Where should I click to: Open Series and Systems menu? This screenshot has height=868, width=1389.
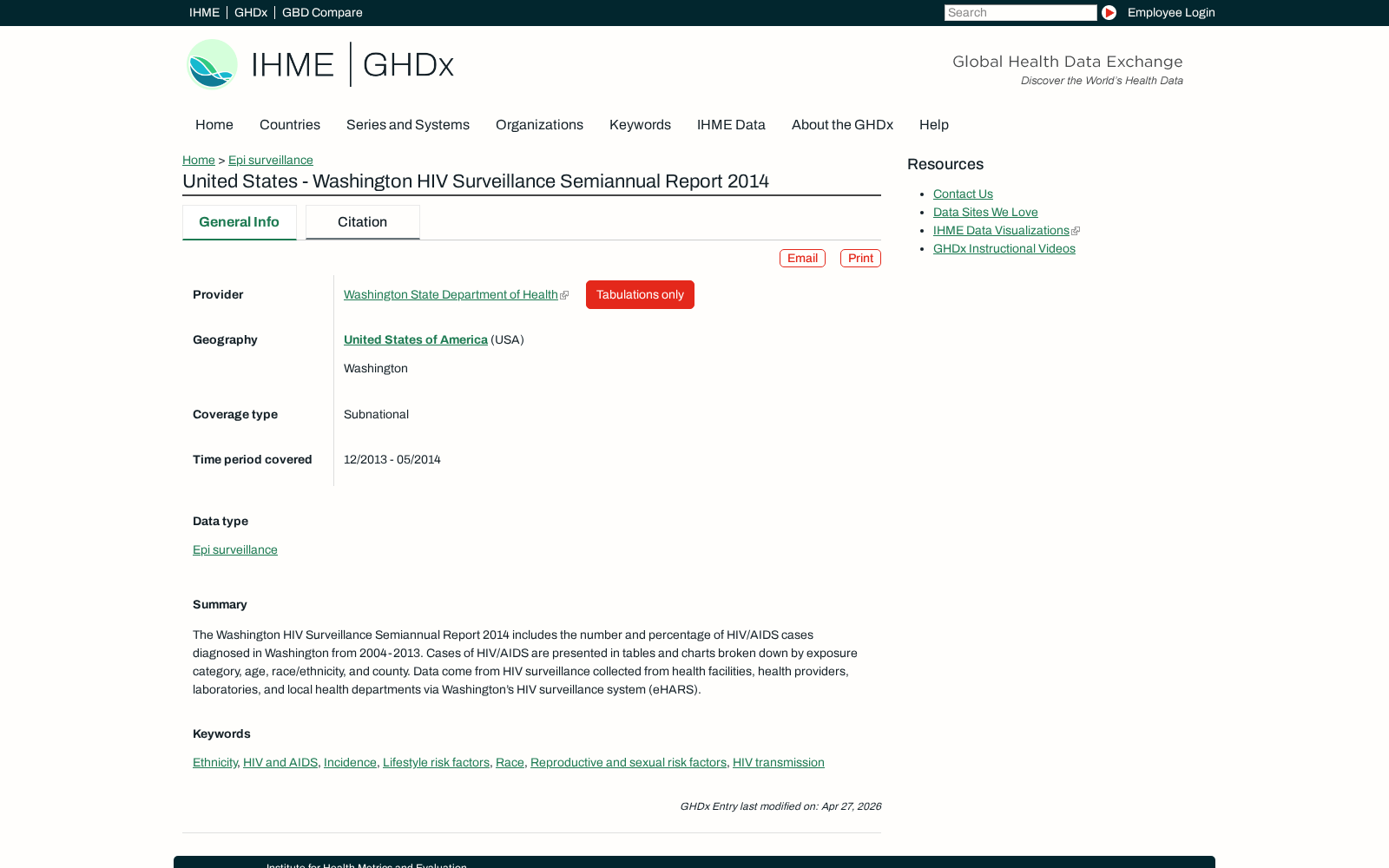[x=408, y=125]
